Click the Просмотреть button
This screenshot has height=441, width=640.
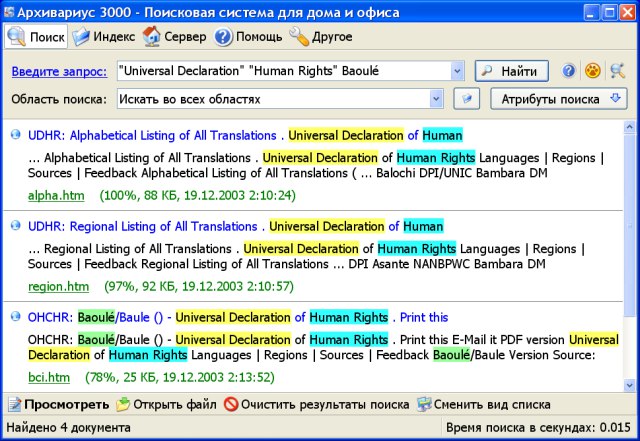point(59,405)
